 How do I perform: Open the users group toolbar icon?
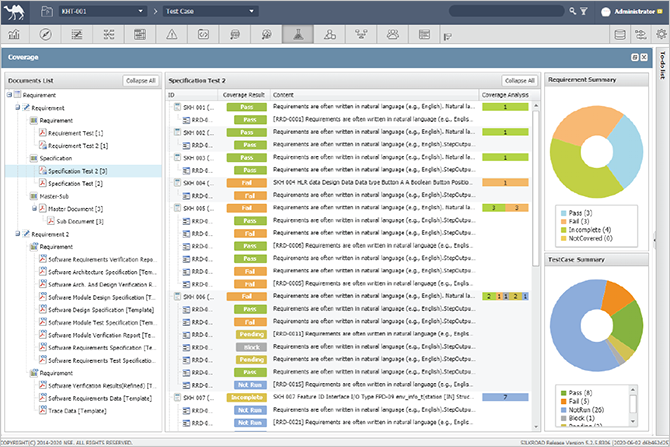click(x=393, y=34)
